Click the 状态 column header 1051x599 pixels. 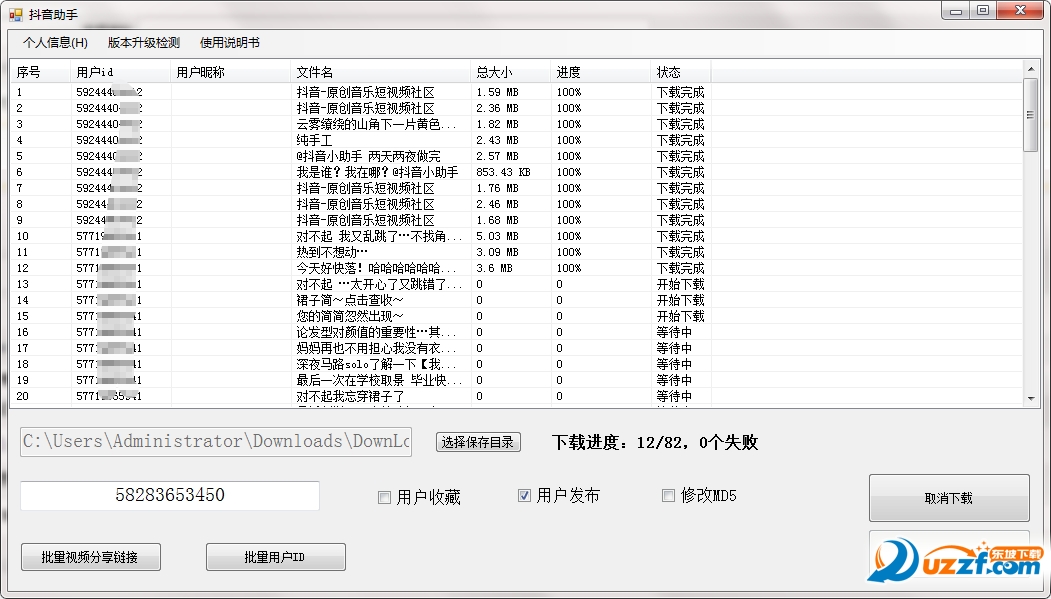pyautogui.click(x=680, y=72)
